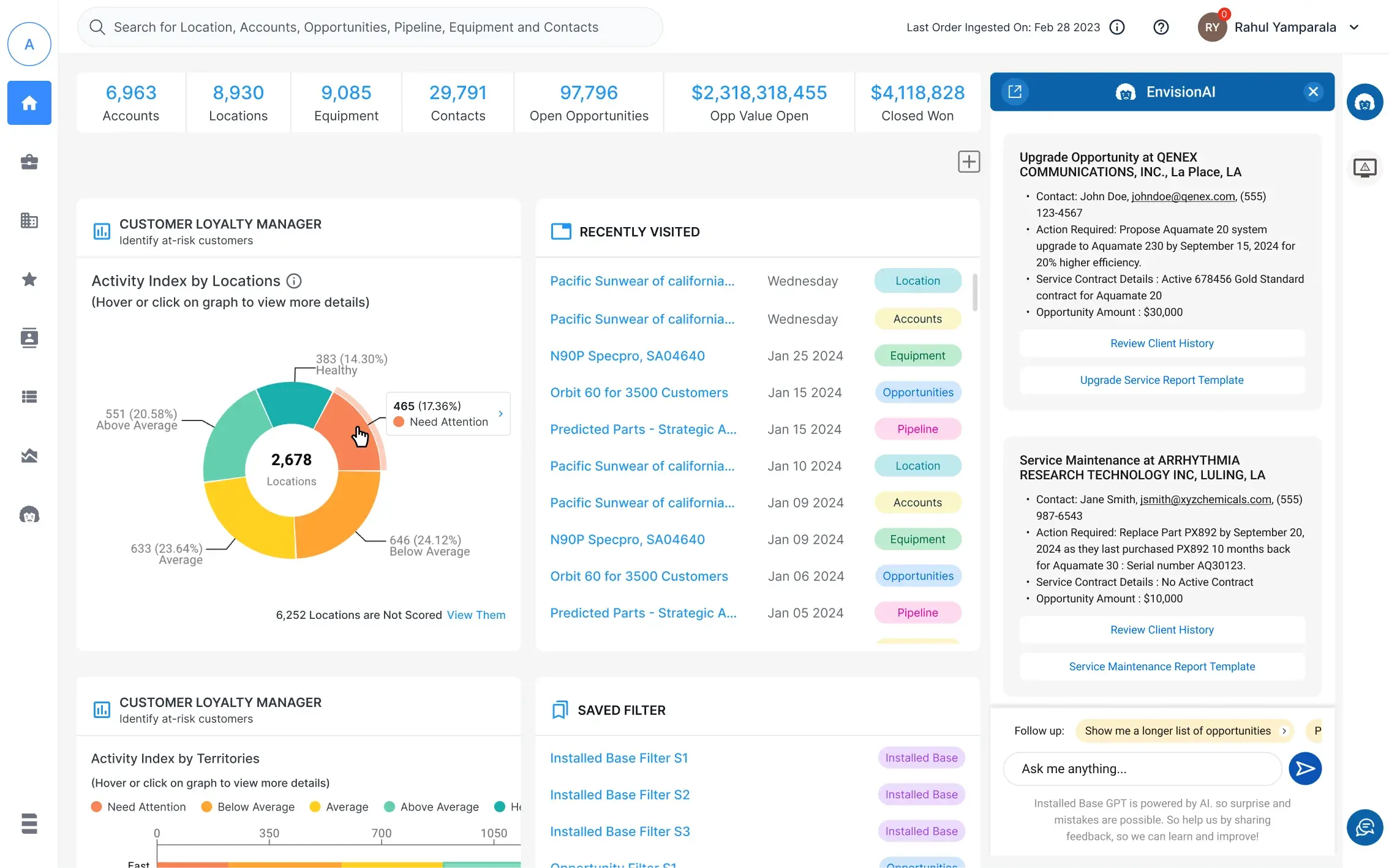The height and width of the screenshot is (868, 1389).
Task: Open johndoe@qenex.com email link
Action: [x=1183, y=196]
